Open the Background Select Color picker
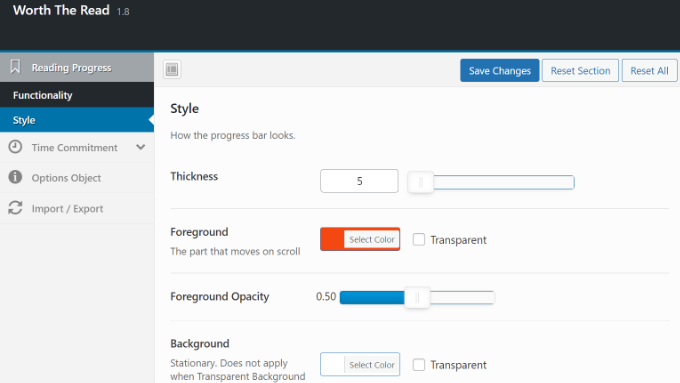The width and height of the screenshot is (680, 383). tap(372, 365)
